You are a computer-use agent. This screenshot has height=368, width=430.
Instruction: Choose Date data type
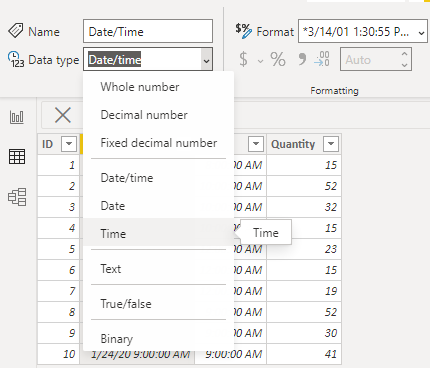(x=158, y=206)
